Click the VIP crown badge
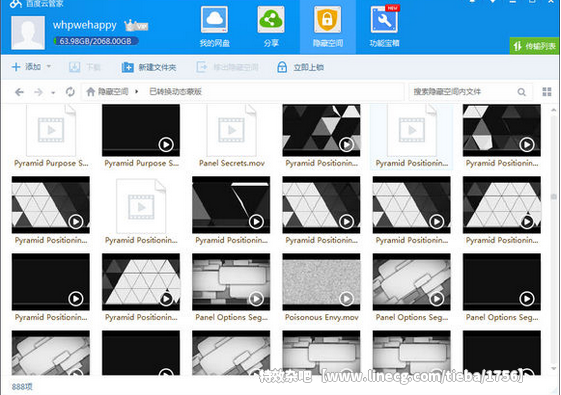This screenshot has height=395, width=561. (136, 25)
